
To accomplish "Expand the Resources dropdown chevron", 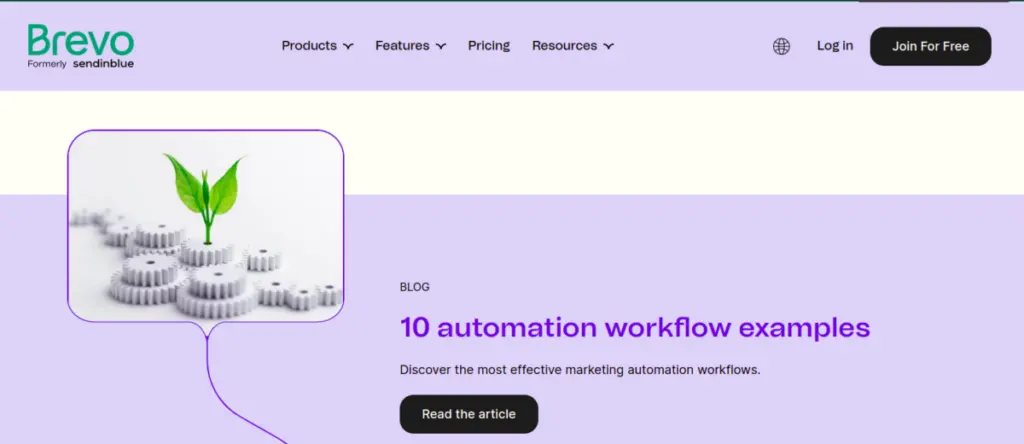I will [609, 46].
